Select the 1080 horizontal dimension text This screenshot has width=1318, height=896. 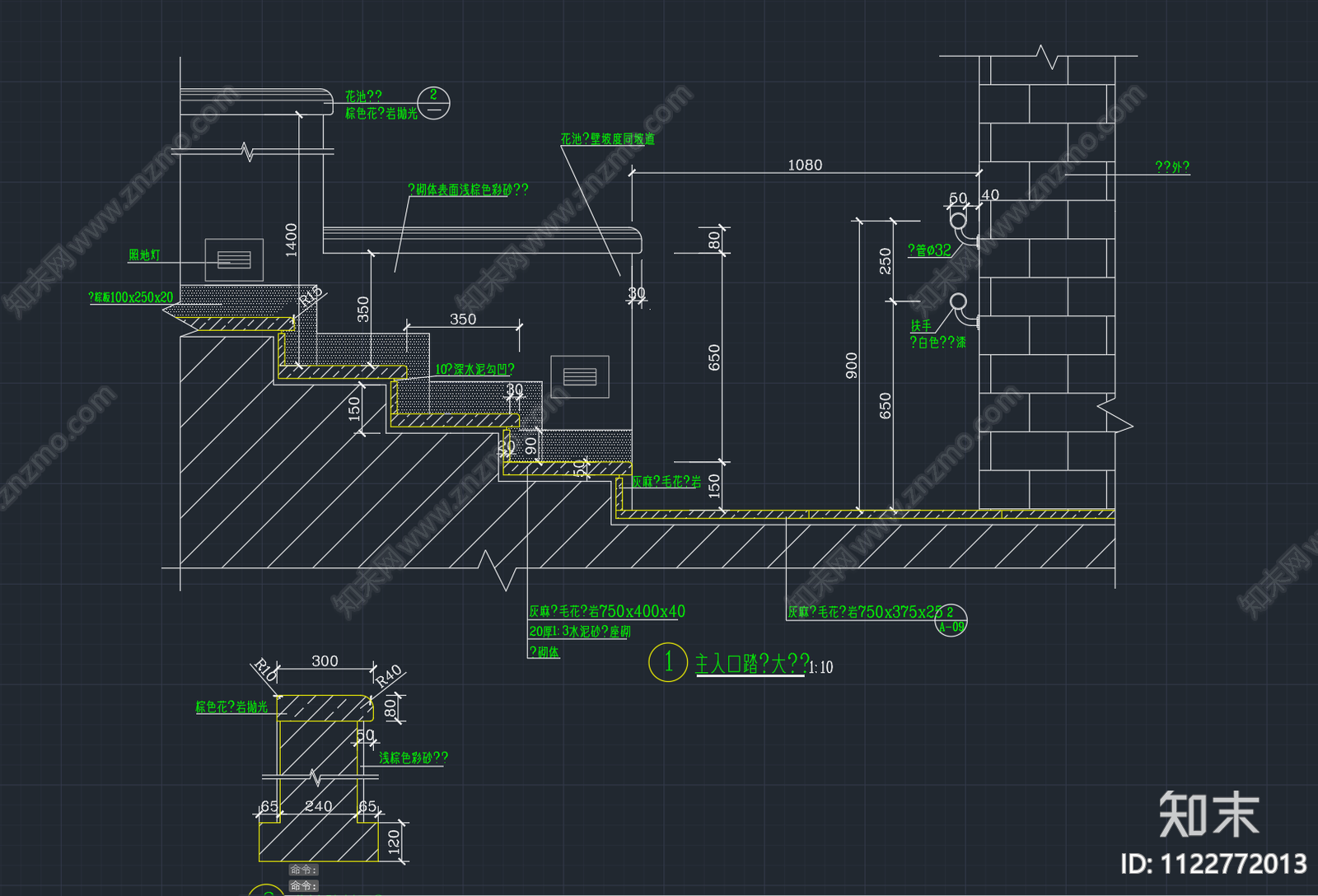point(805,166)
